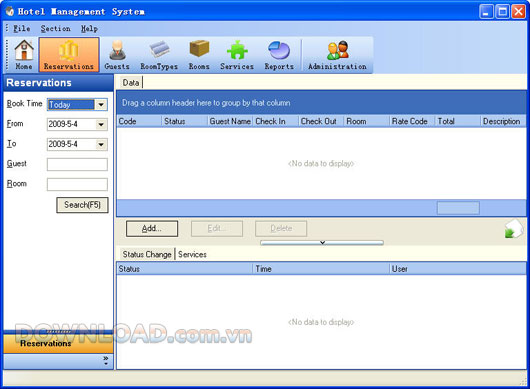This screenshot has height=389, width=530.
Task: Minimize the Hotel Management System window
Action: coord(486,12)
